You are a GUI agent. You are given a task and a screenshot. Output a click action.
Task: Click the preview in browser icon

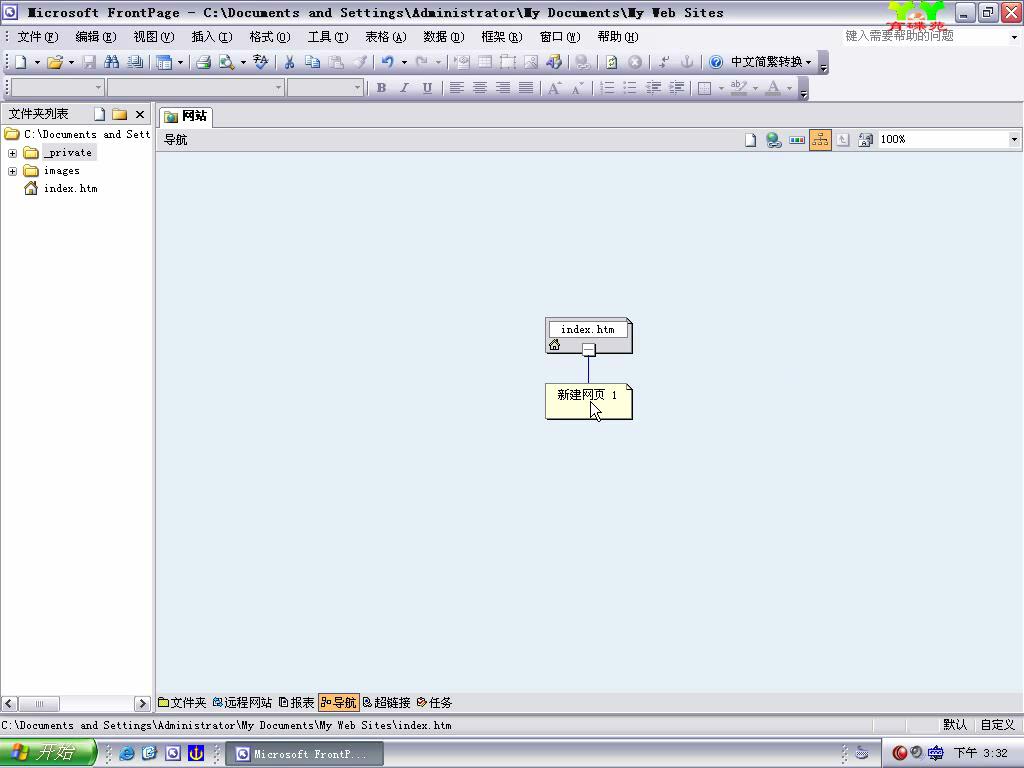click(x=227, y=62)
